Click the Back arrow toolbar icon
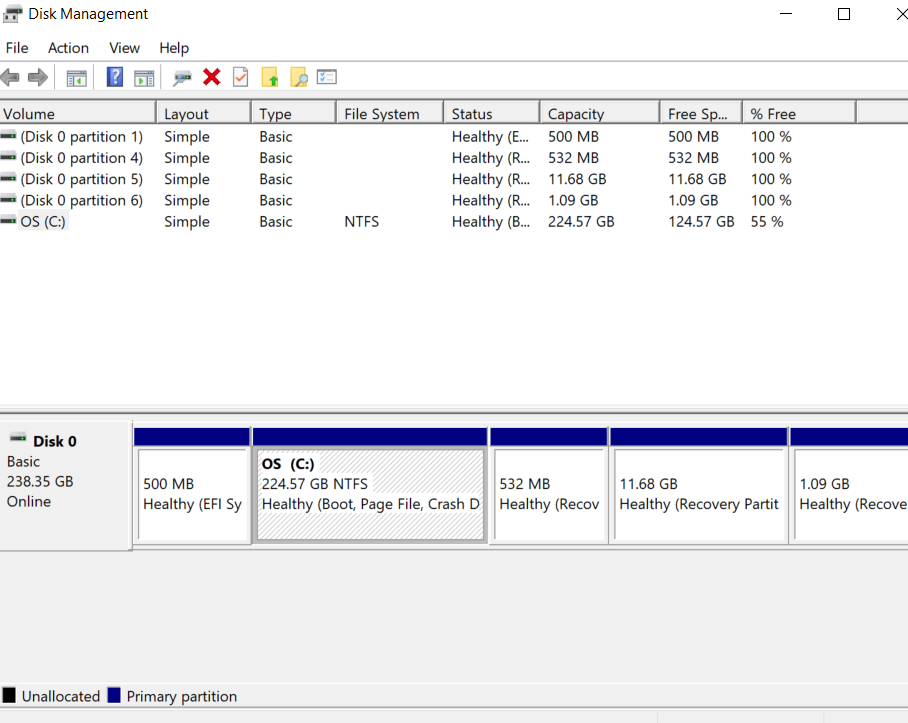The height and width of the screenshot is (723, 908). tap(10, 77)
